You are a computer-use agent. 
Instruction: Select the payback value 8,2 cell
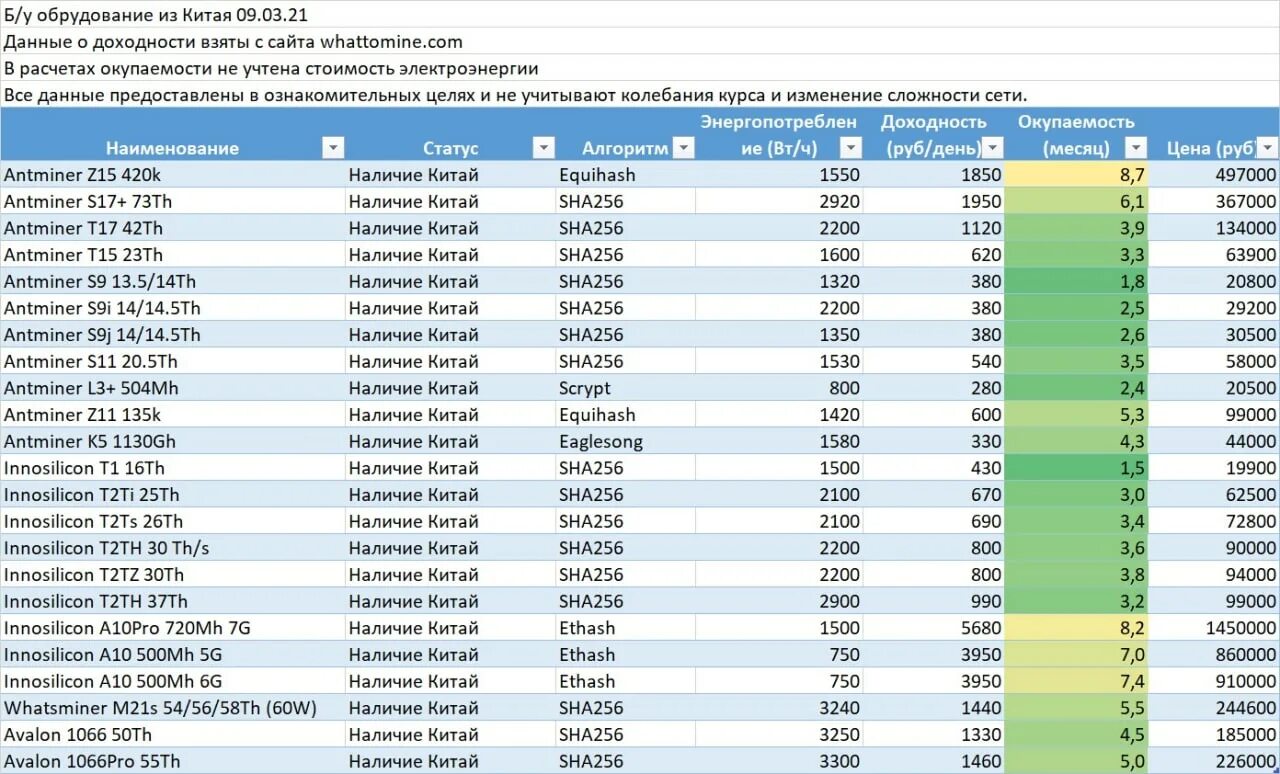[x=1076, y=628]
